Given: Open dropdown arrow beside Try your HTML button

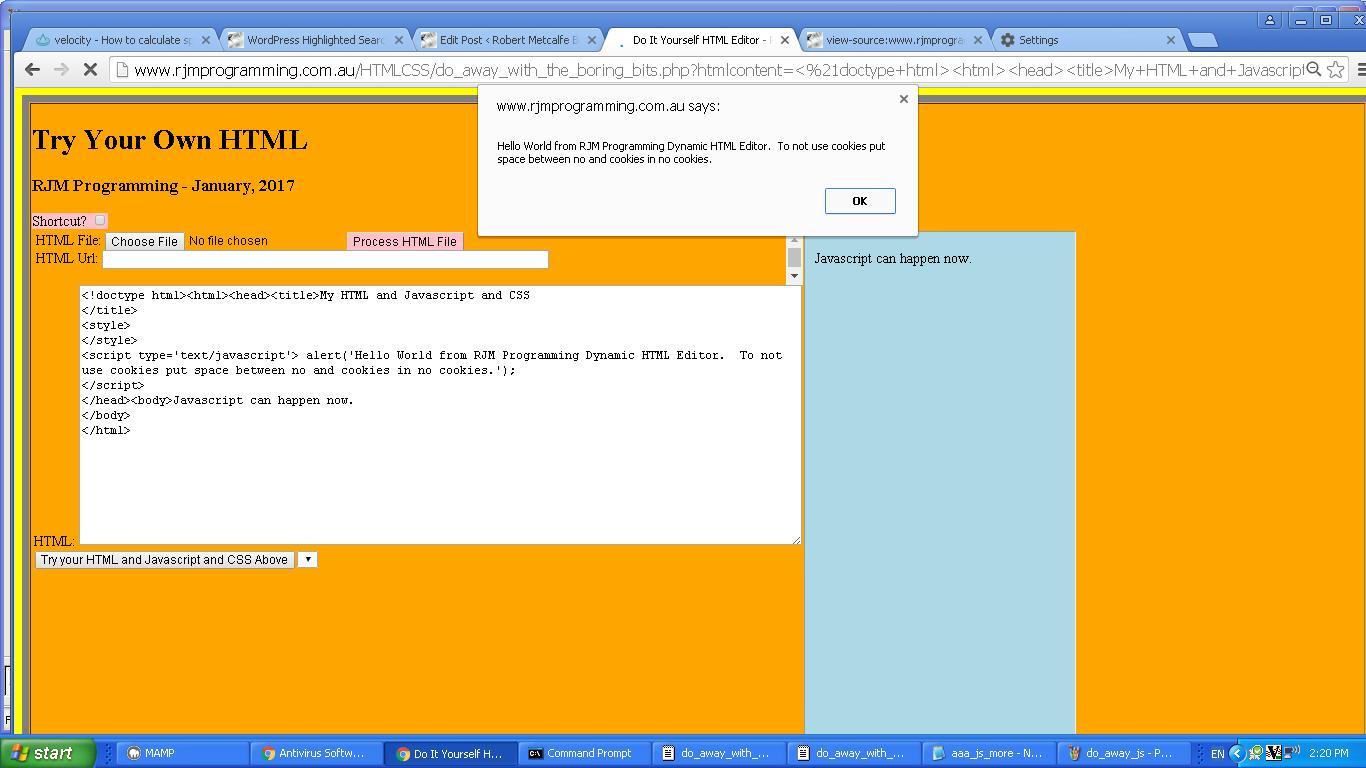Looking at the screenshot, I should [x=308, y=559].
